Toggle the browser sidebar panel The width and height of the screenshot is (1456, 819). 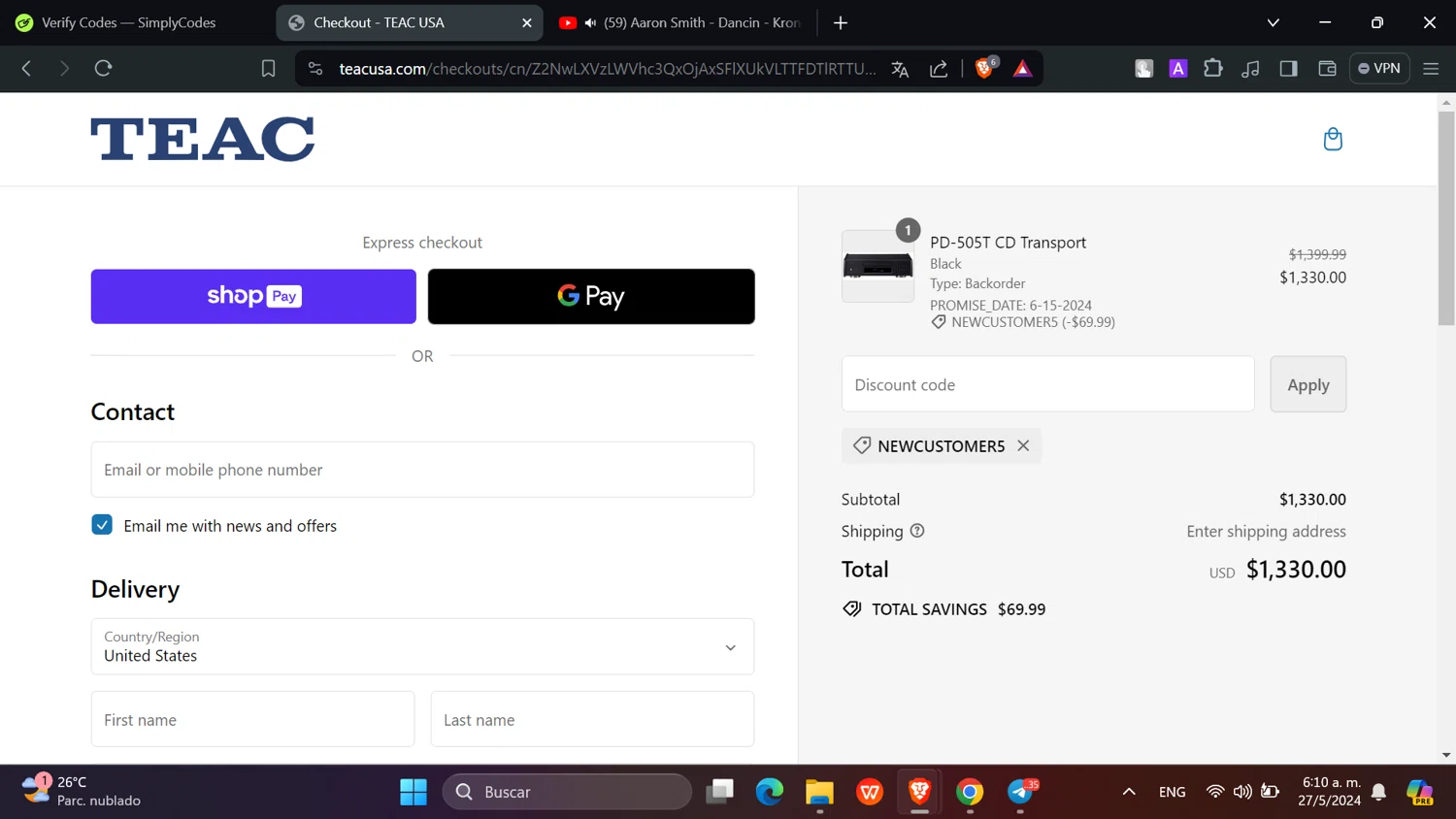[1288, 68]
